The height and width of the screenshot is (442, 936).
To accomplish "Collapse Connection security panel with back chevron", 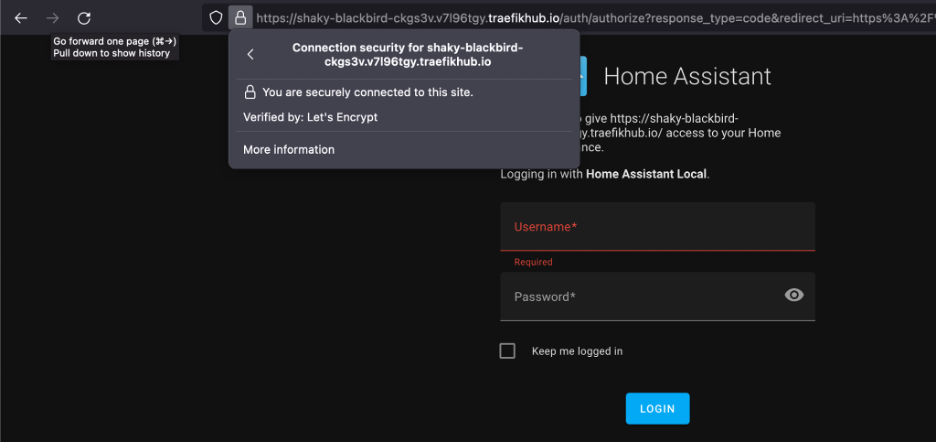I will 250,55.
